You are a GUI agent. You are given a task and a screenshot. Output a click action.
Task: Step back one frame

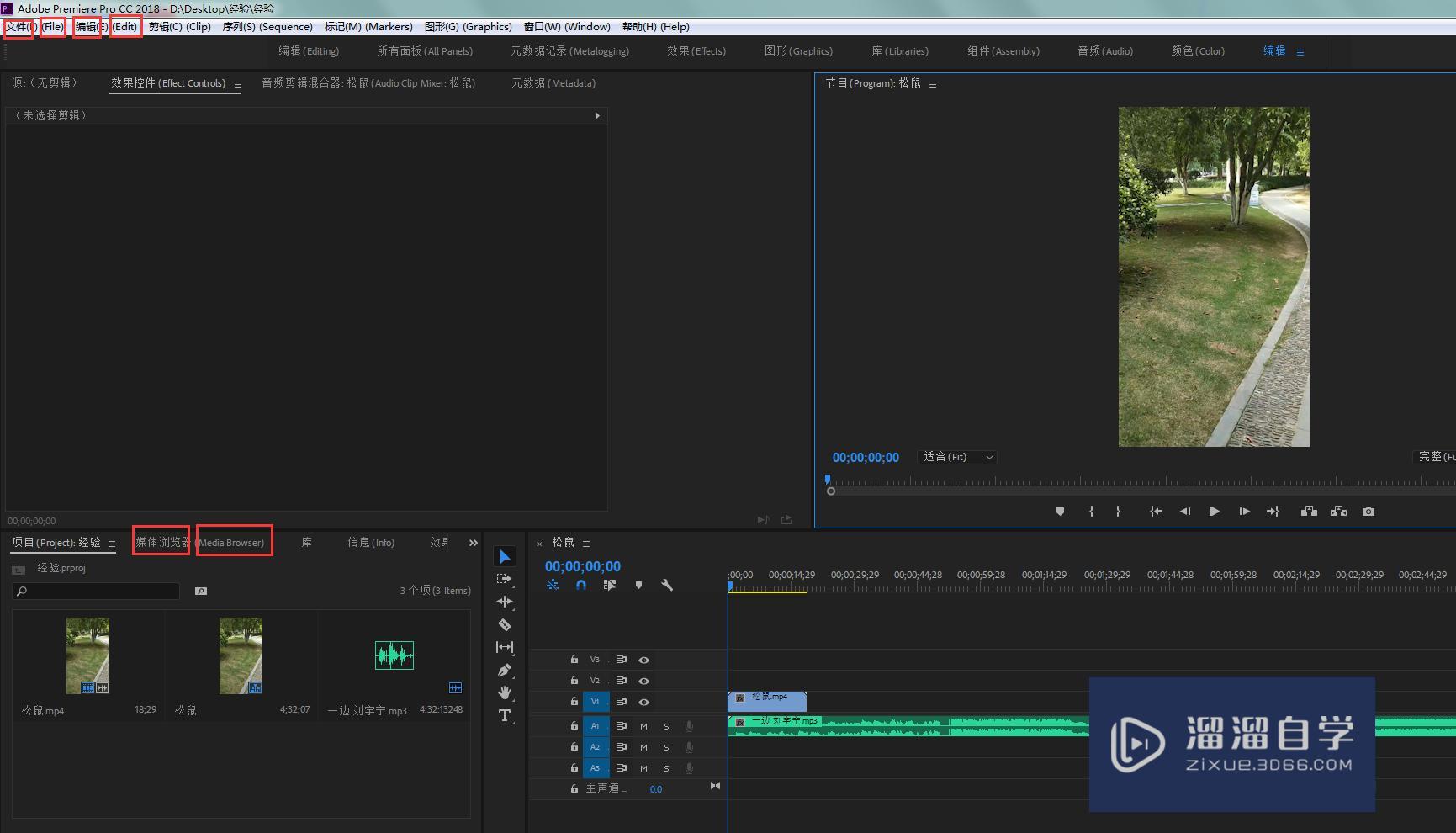pyautogui.click(x=1185, y=512)
